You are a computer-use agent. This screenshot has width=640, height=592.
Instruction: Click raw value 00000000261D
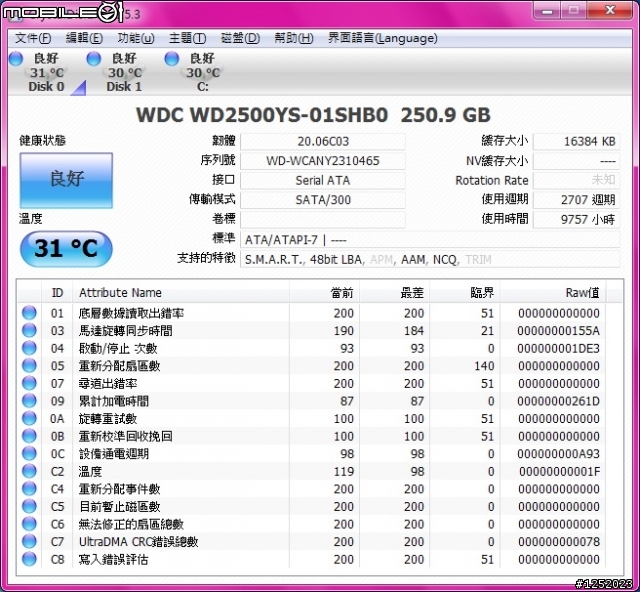pyautogui.click(x=558, y=401)
